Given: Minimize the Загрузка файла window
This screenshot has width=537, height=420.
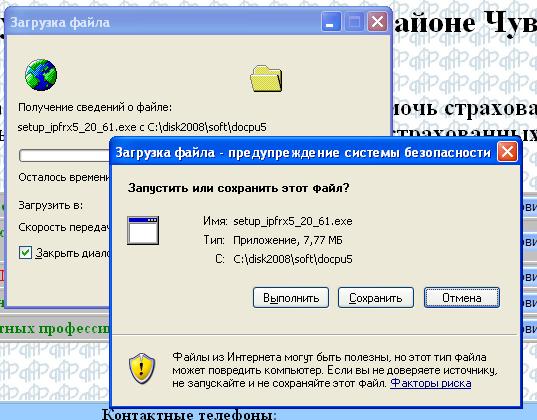Looking at the screenshot, I should click(x=331, y=22).
